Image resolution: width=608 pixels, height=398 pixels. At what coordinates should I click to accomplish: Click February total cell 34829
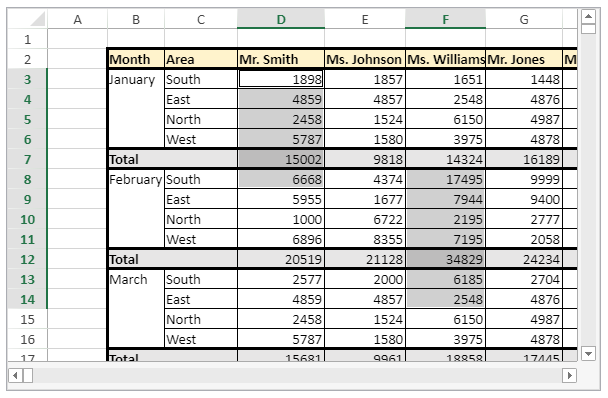[446, 259]
